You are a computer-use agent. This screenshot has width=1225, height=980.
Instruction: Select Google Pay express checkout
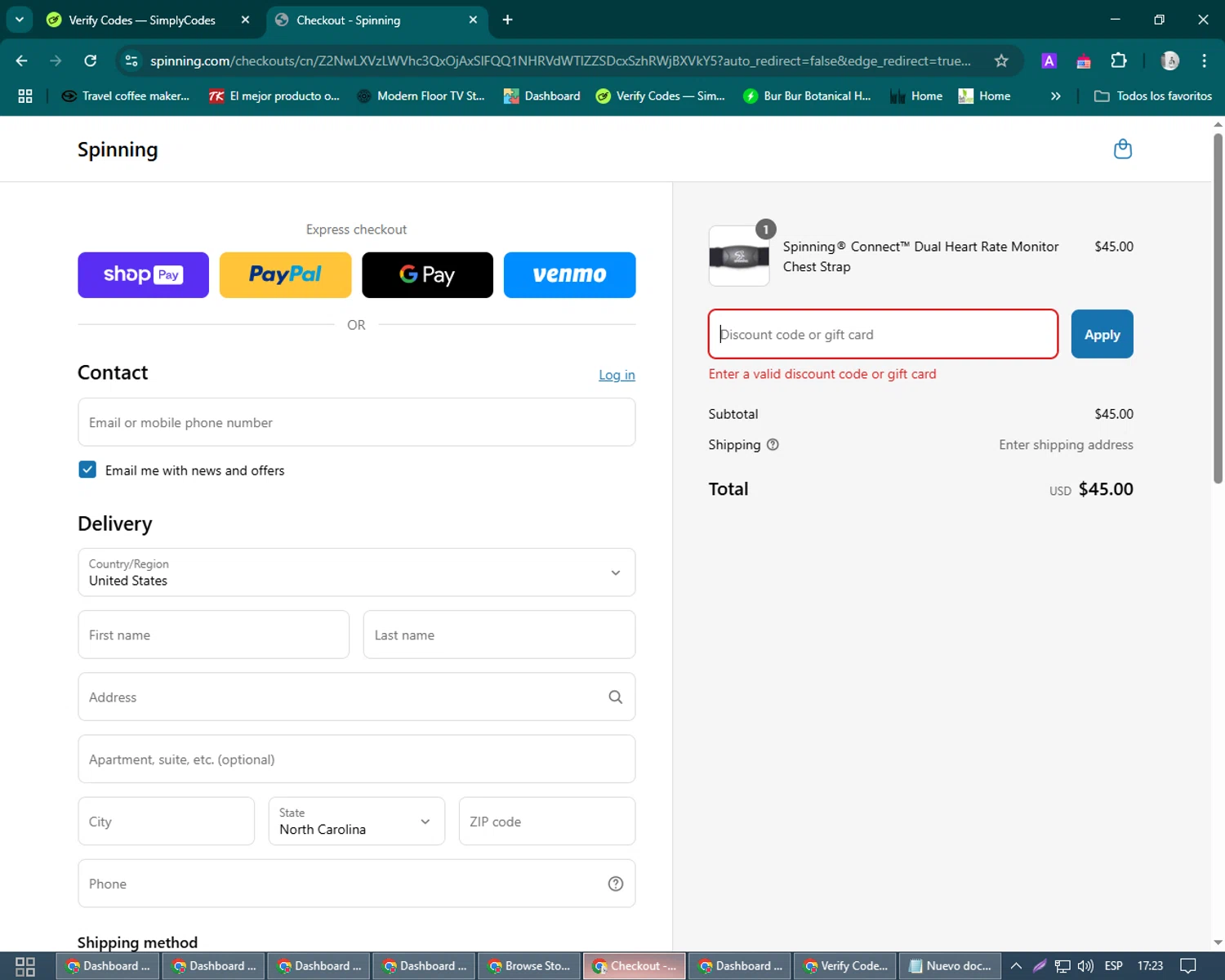pos(427,275)
